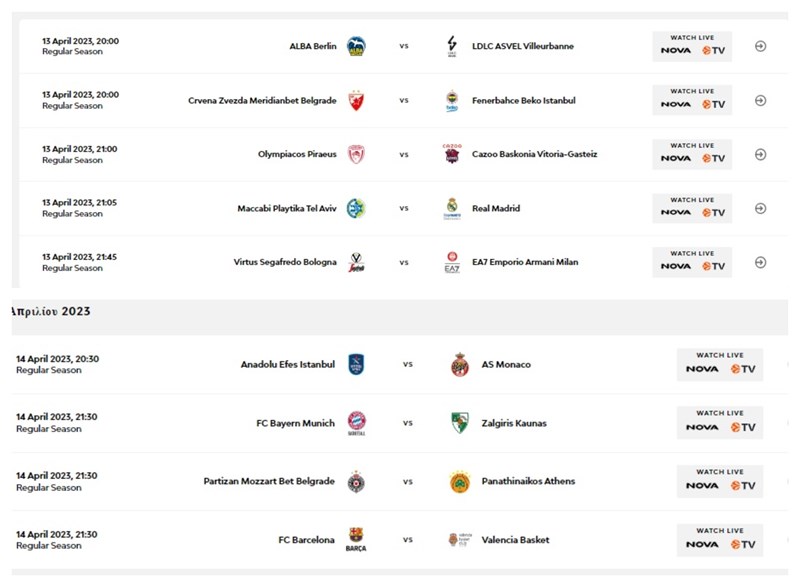Select the Fenerbahce Beko Istanbul crest
The image size is (800, 587).
[451, 100]
